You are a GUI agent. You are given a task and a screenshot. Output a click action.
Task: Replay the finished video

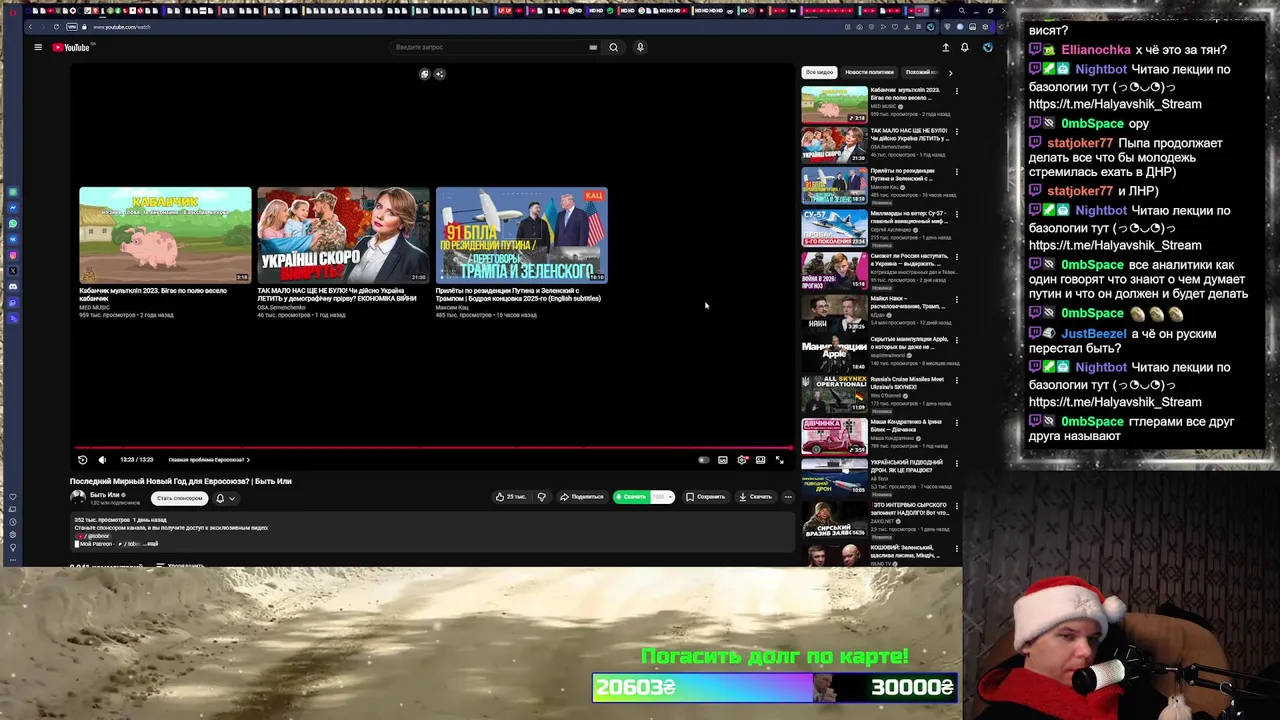(x=82, y=460)
